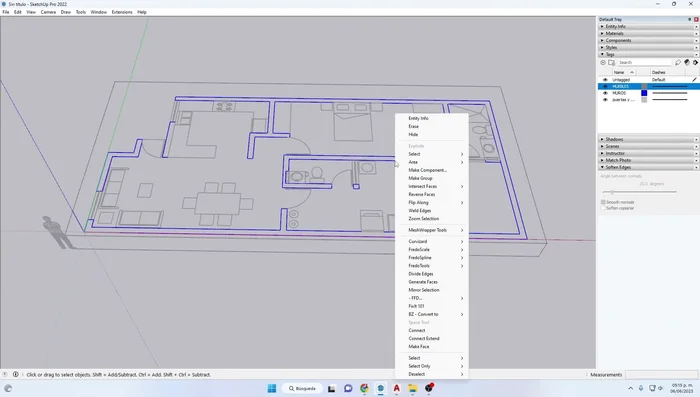Click the Tags search input field

tap(645, 63)
